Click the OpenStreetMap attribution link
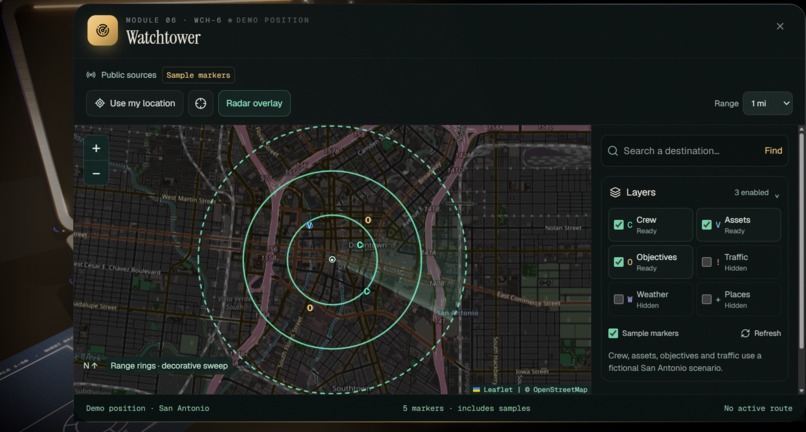The image size is (806, 432). pos(560,390)
